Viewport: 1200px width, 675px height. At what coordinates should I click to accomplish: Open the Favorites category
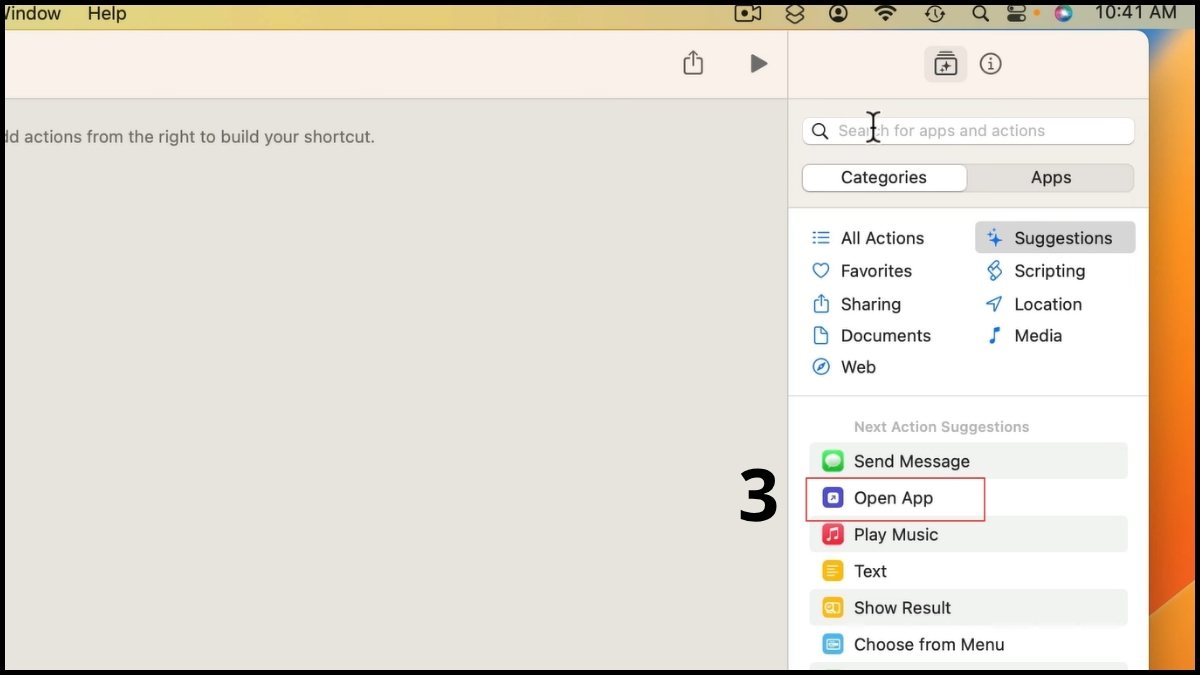(x=862, y=271)
